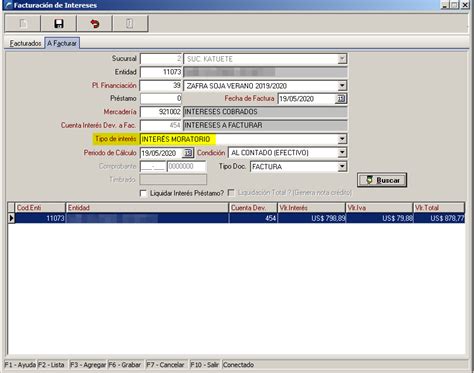Click the Cod.Enti column header
The width and height of the screenshot is (474, 373).
pos(40,208)
